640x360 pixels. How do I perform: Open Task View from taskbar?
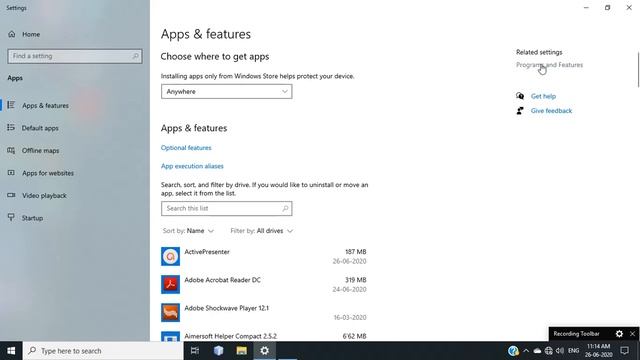(195, 351)
